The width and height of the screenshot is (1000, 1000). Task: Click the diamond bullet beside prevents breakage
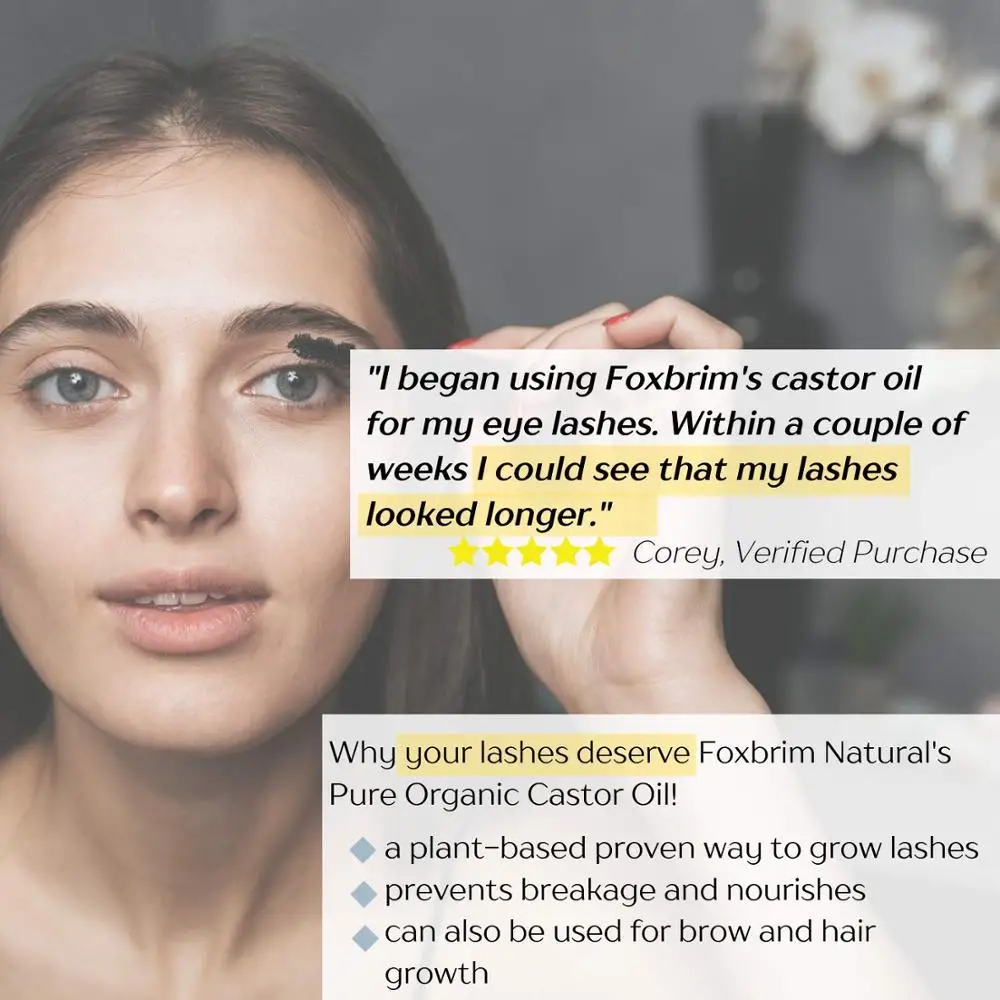[x=364, y=893]
